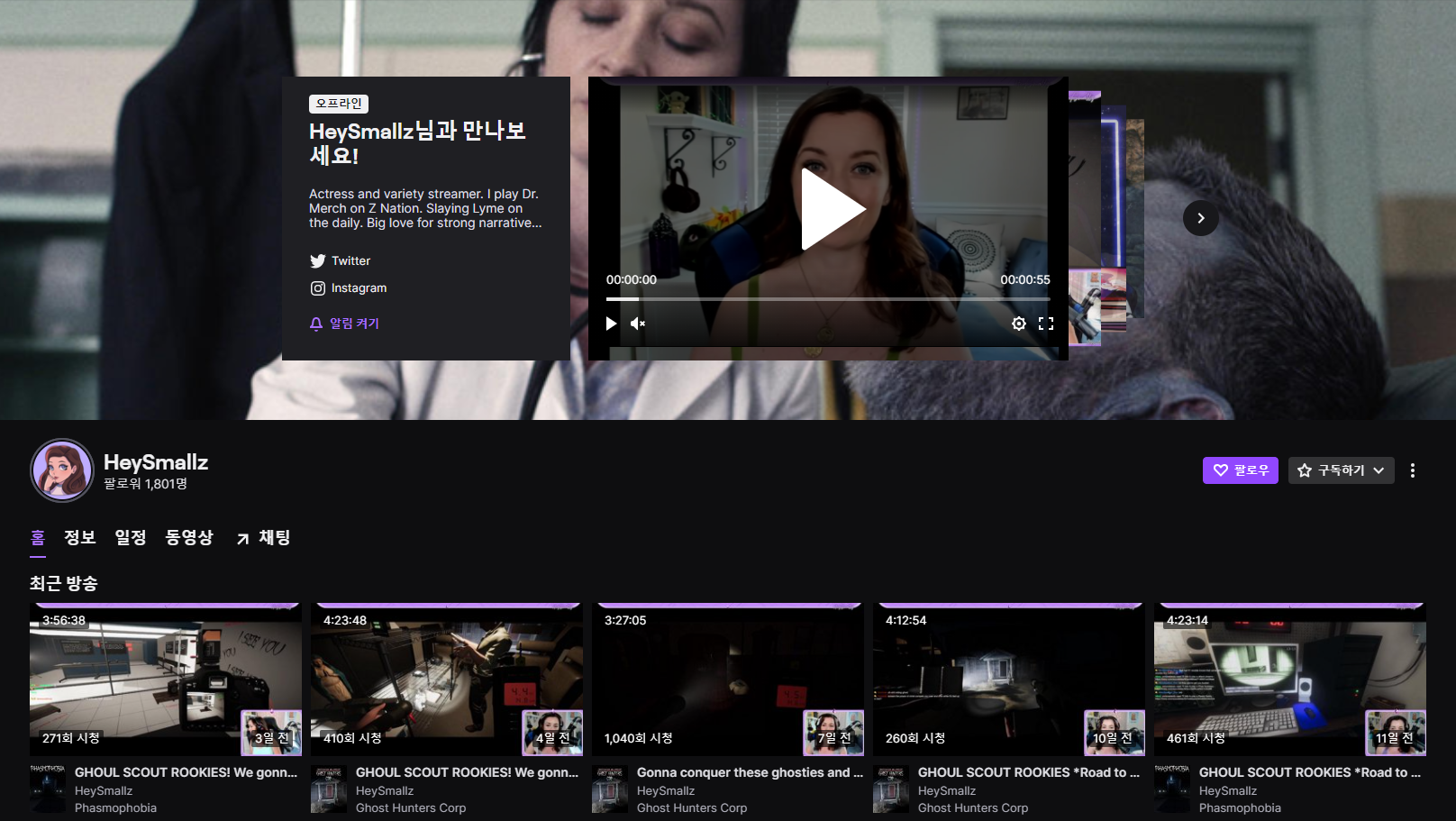Click the Phasmophobia category under first video
Image resolution: width=1456 pixels, height=821 pixels.
[x=115, y=808]
